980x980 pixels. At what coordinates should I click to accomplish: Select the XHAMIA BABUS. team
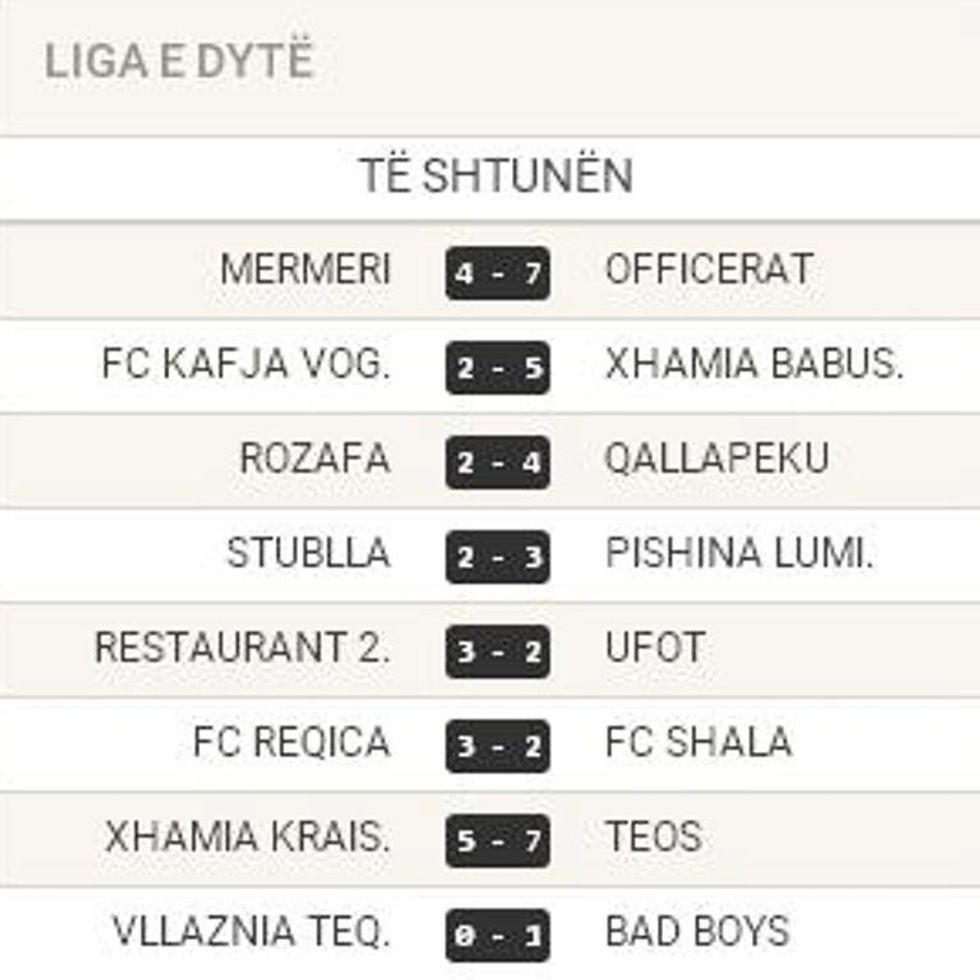coord(755,365)
